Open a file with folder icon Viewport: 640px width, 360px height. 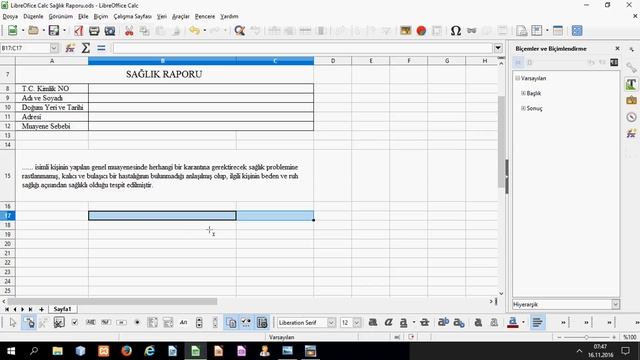33,31
